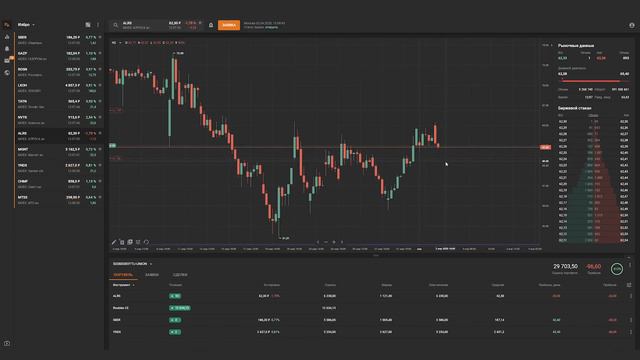Select CHMF in the watchlist

(x=59, y=184)
